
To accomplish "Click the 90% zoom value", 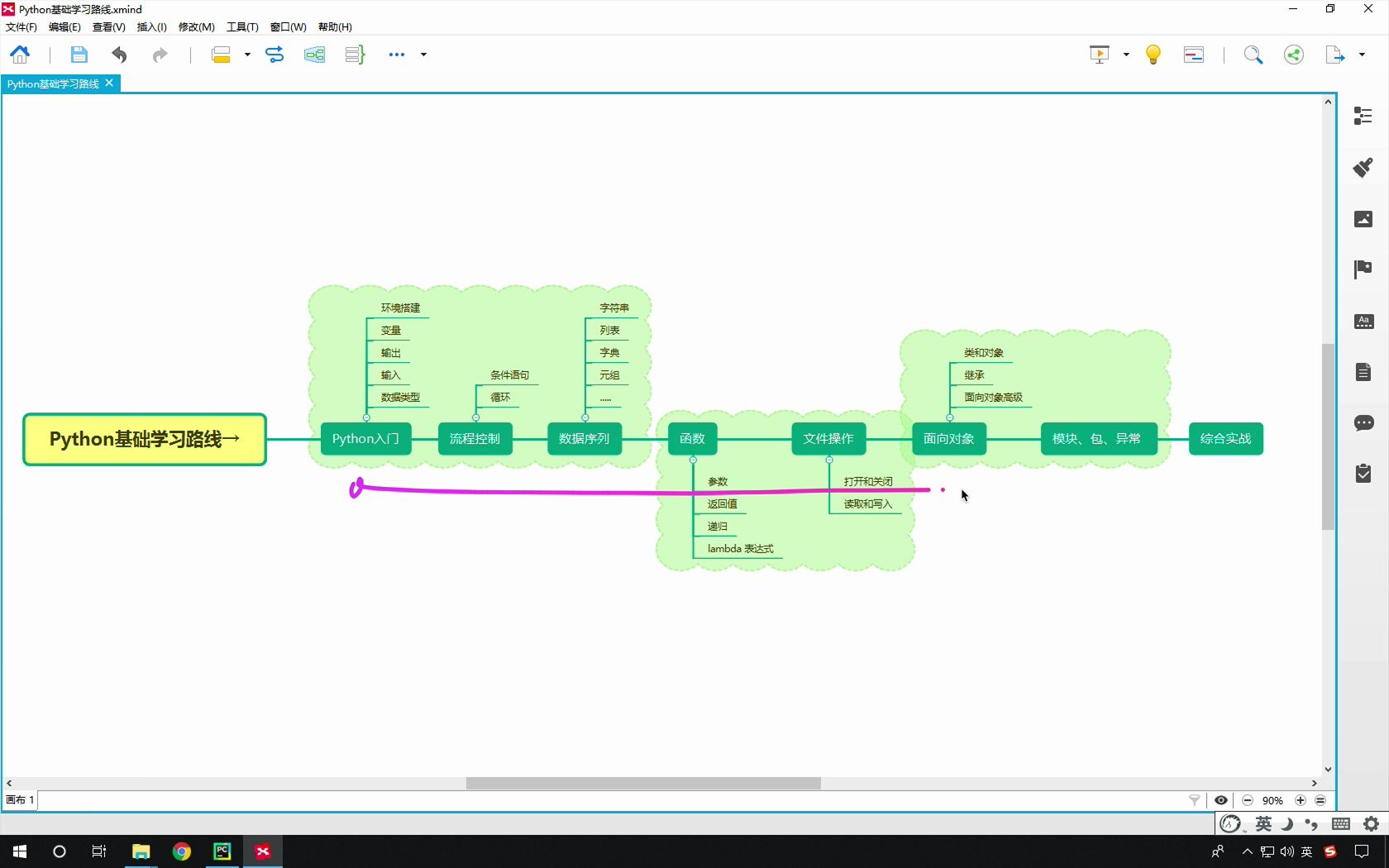I will pyautogui.click(x=1272, y=801).
